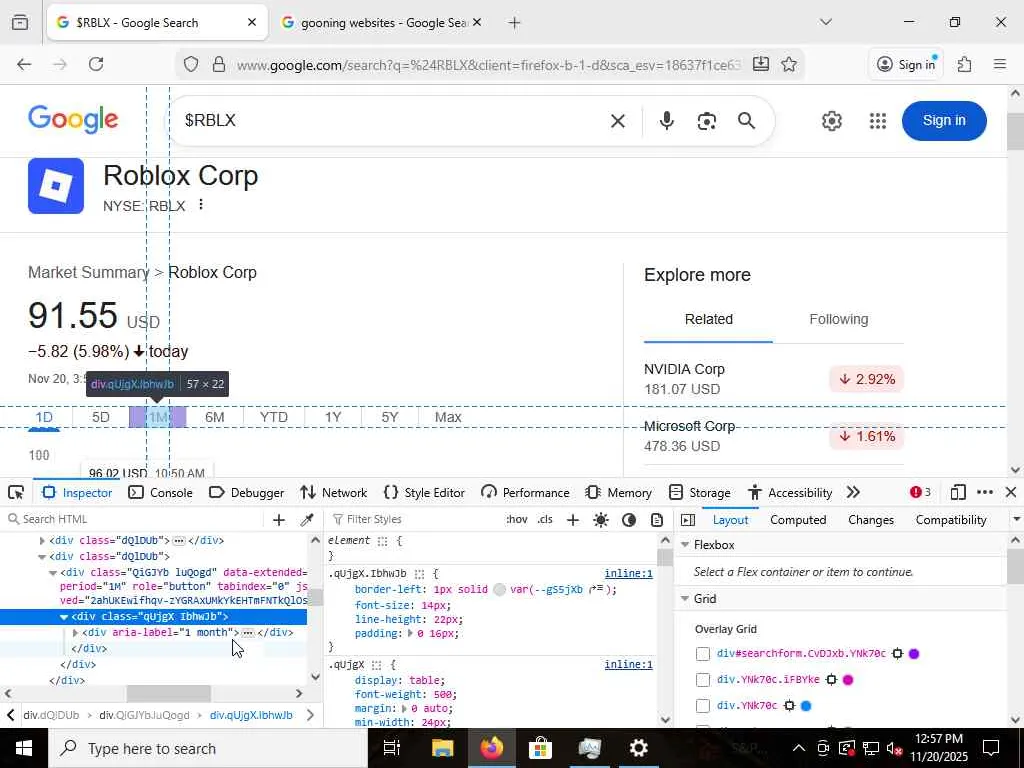Expand the padding shorthand in qUjgX.IbhwJb rule
The width and height of the screenshot is (1024, 768).
point(410,633)
